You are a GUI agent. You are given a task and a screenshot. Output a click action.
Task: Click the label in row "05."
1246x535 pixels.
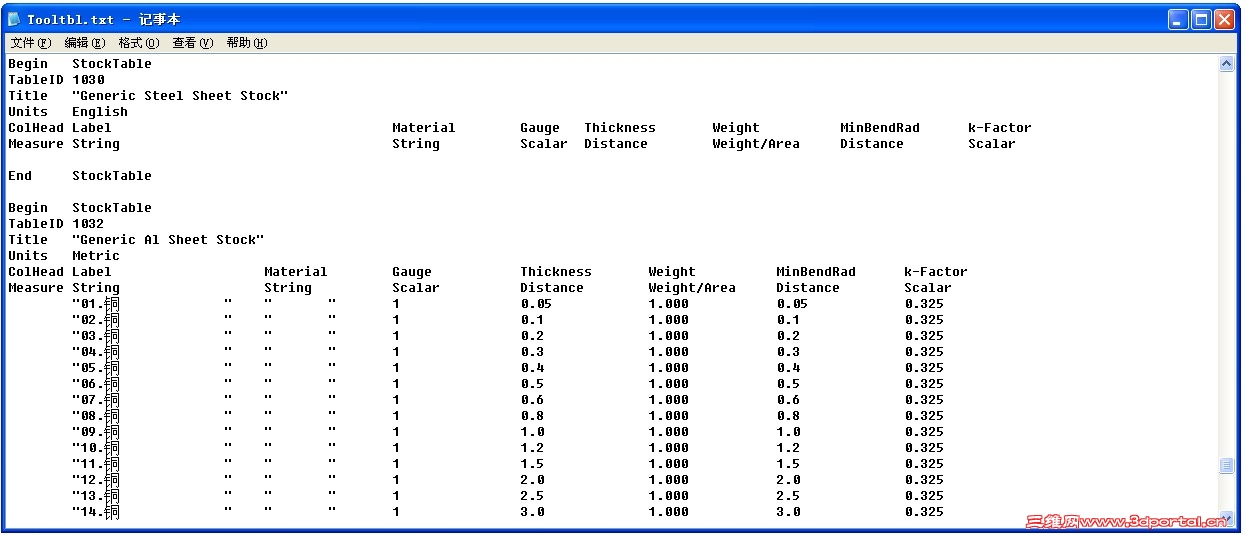click(x=96, y=368)
